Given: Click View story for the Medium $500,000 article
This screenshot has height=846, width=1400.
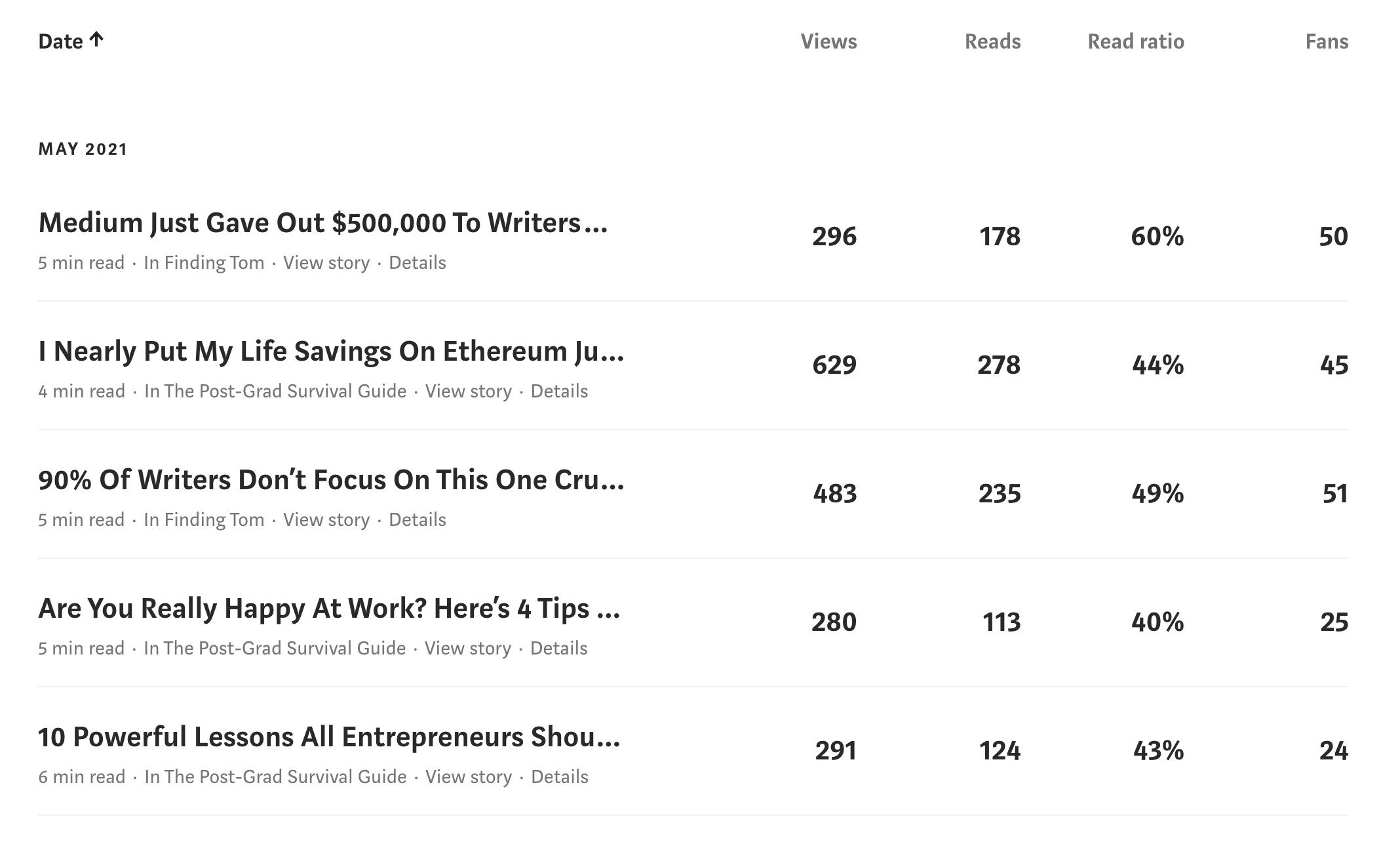Looking at the screenshot, I should tap(326, 262).
